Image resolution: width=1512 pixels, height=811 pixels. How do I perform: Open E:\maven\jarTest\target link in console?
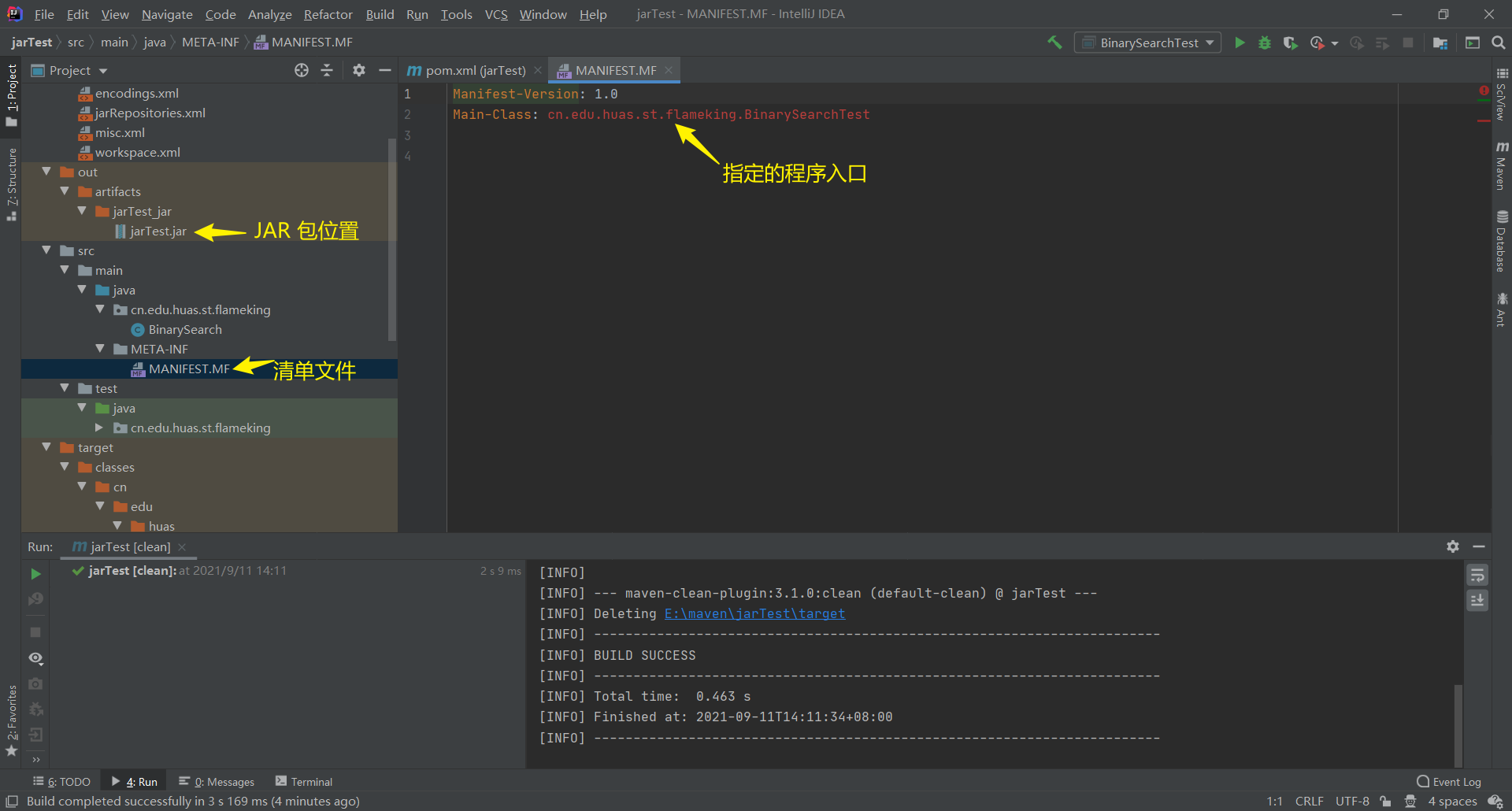pos(754,613)
